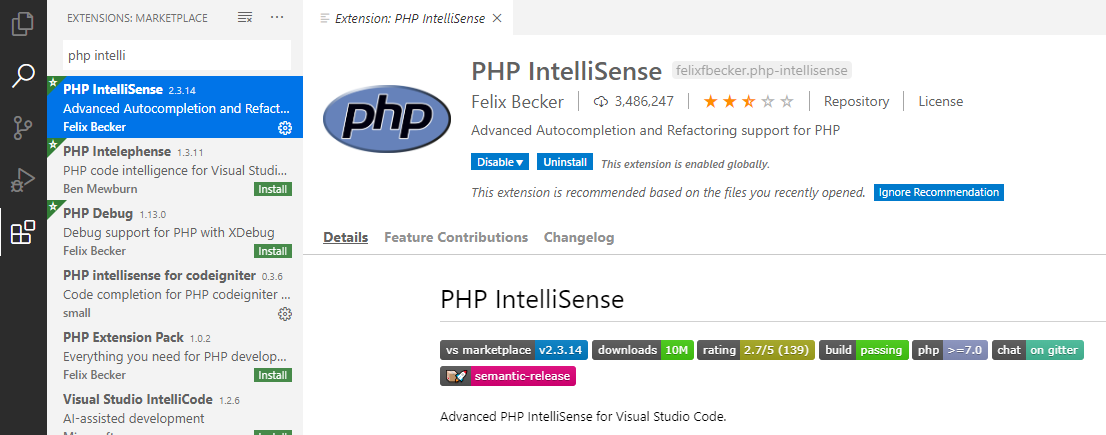Open the Explorer view in activity bar
The height and width of the screenshot is (435, 1106).
23,23
